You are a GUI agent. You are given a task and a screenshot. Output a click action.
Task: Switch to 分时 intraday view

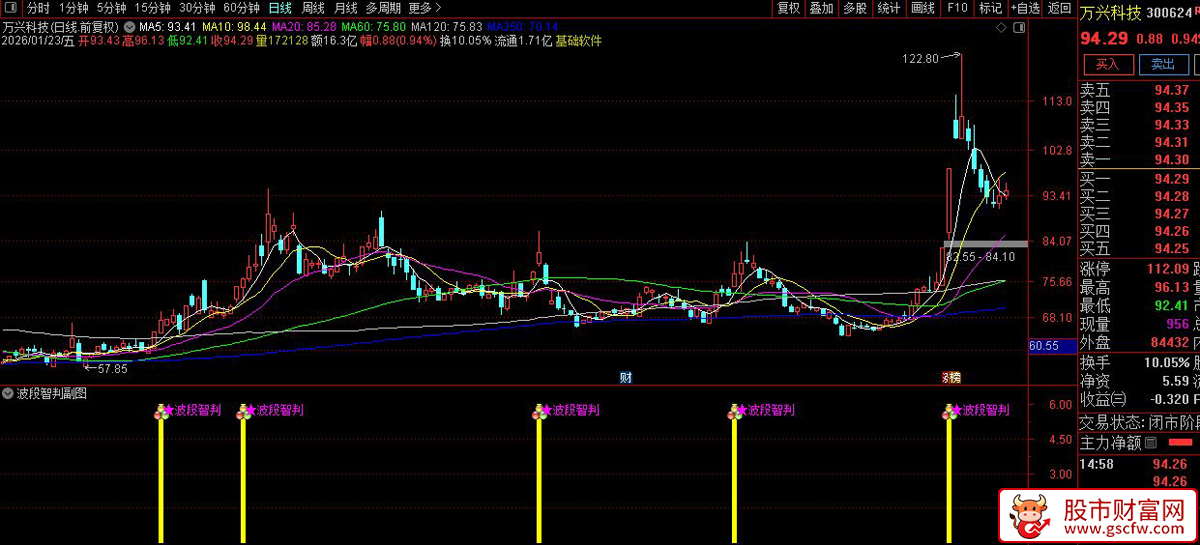click(38, 8)
